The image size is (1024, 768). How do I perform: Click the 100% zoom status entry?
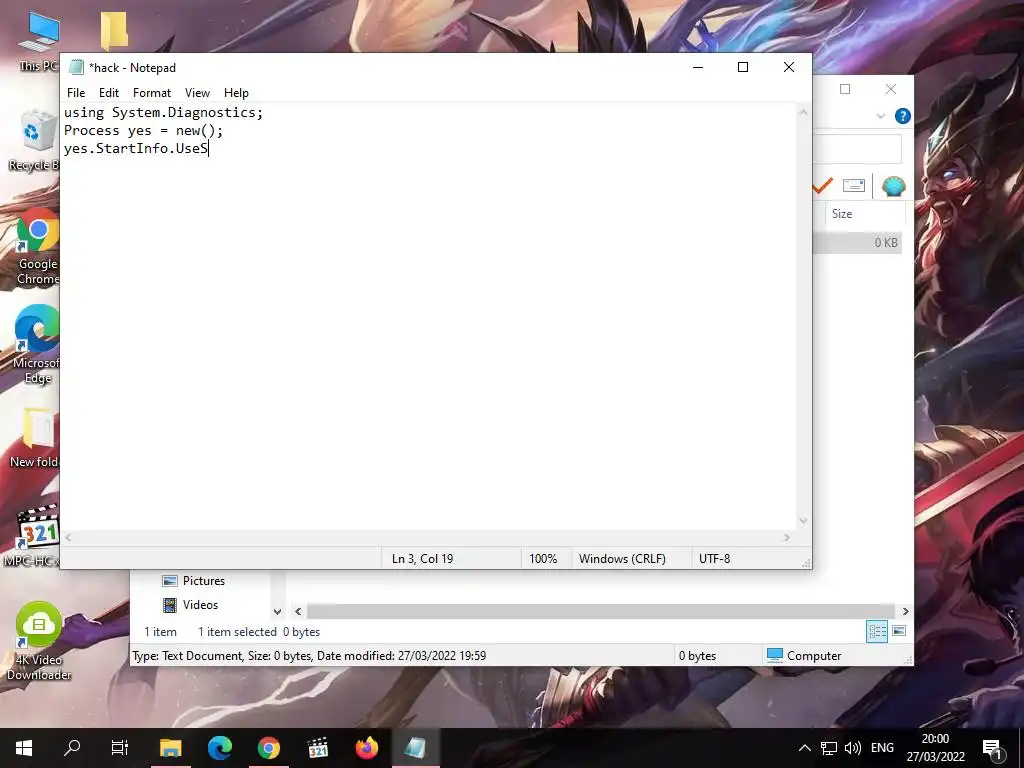coord(543,559)
